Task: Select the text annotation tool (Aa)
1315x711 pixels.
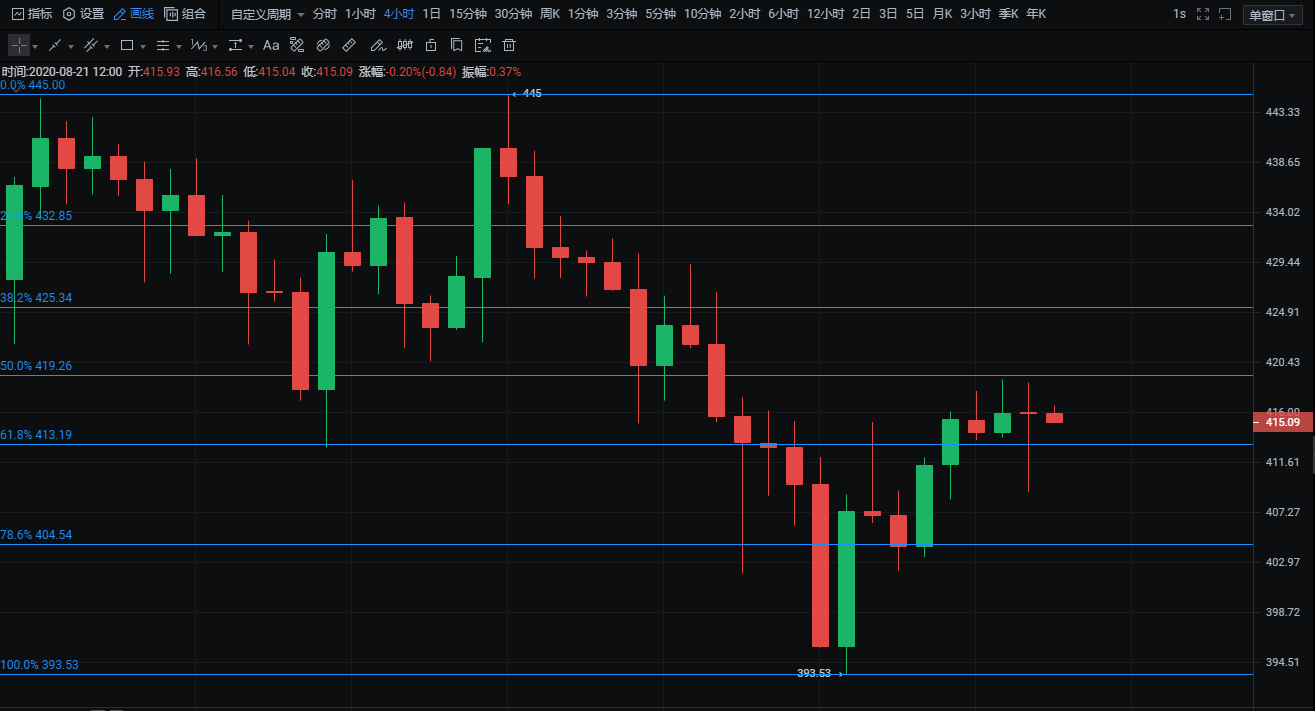Action: (x=271, y=46)
